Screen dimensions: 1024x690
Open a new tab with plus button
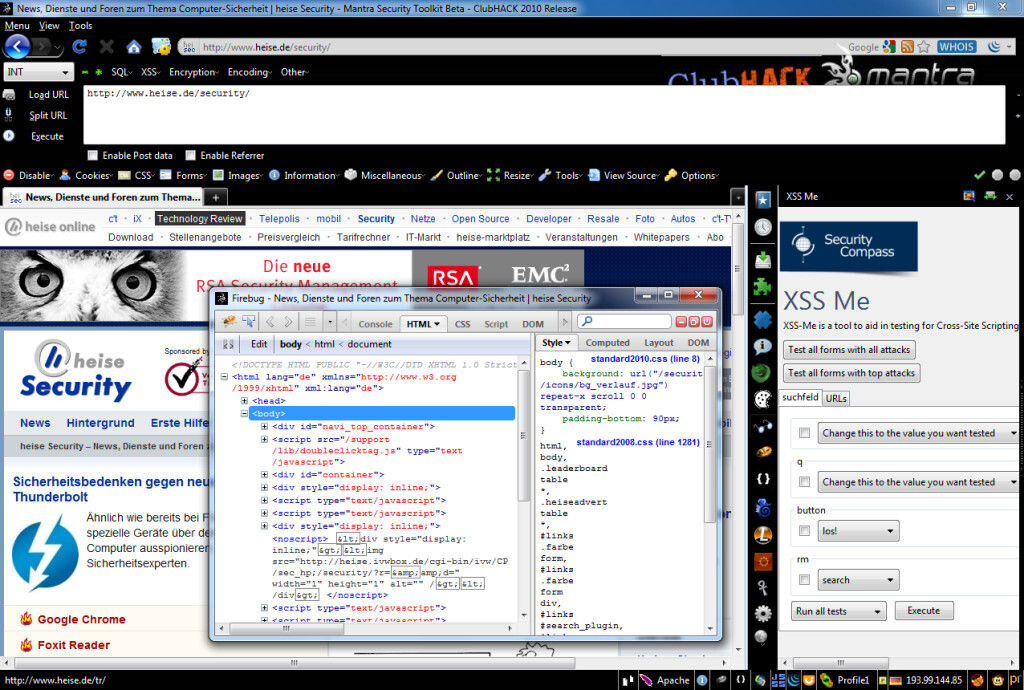click(216, 197)
